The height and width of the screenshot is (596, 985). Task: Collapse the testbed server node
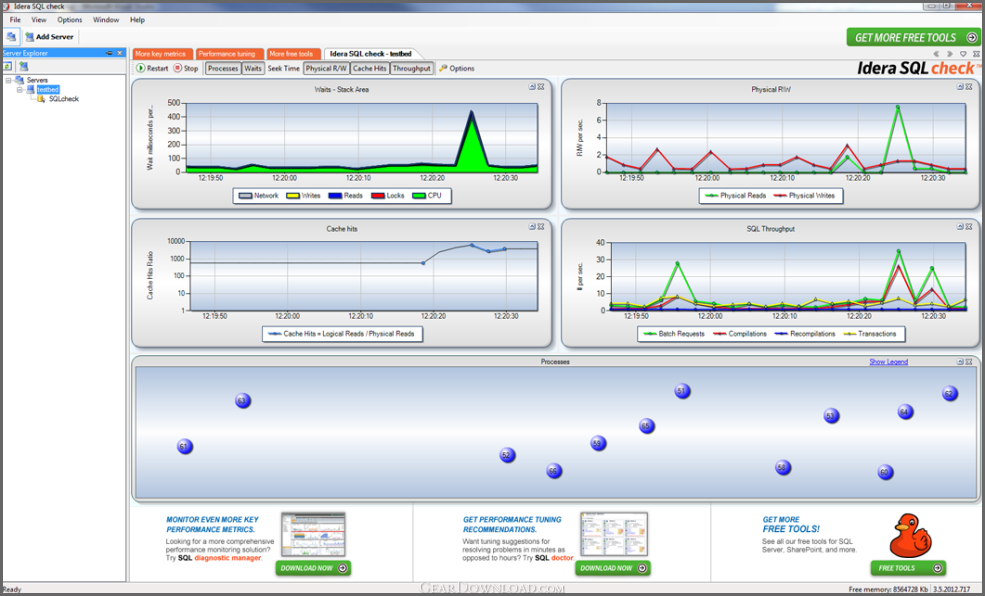click(x=19, y=90)
